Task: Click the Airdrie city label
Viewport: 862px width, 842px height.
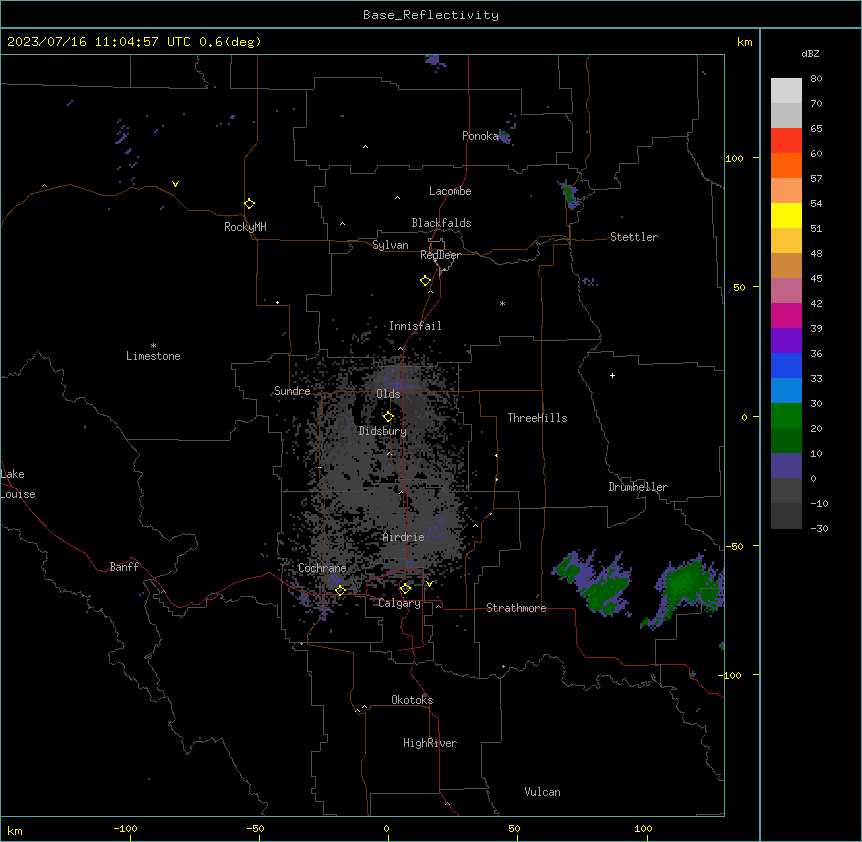Action: coord(403,537)
